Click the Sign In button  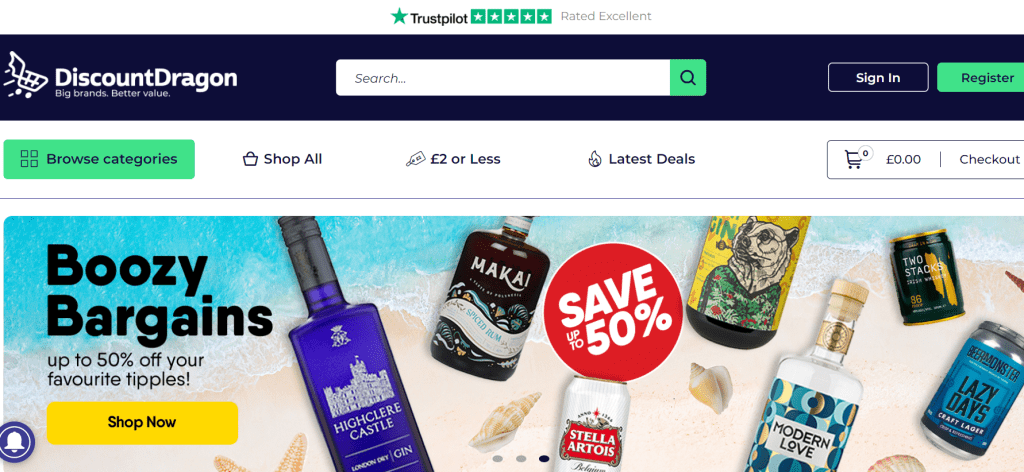pos(878,78)
